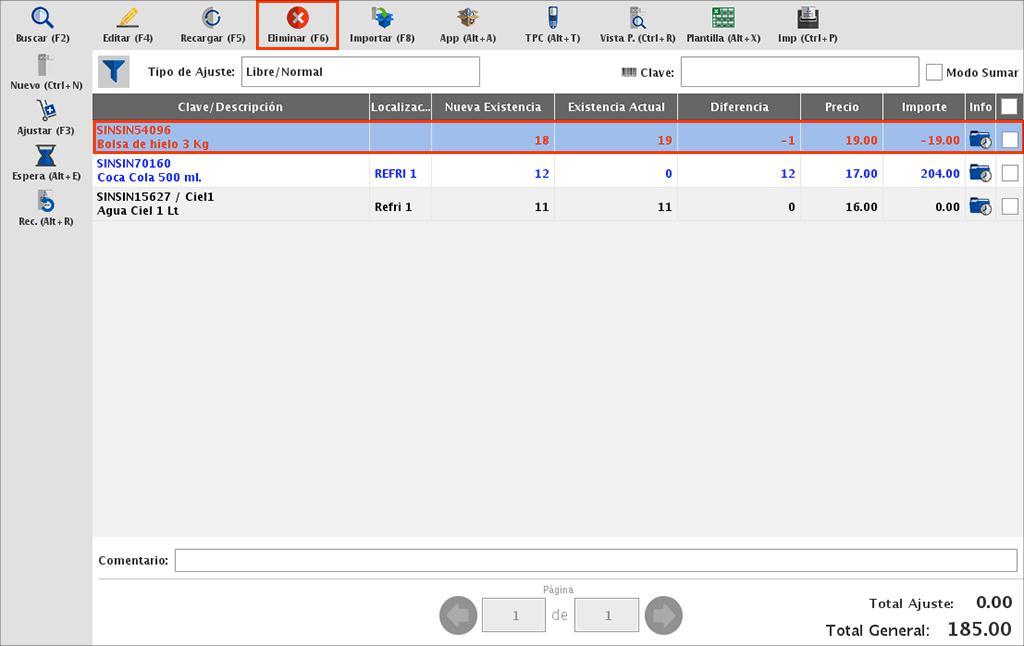Open Info history icon for Bolsa de hielo

(x=980, y=140)
